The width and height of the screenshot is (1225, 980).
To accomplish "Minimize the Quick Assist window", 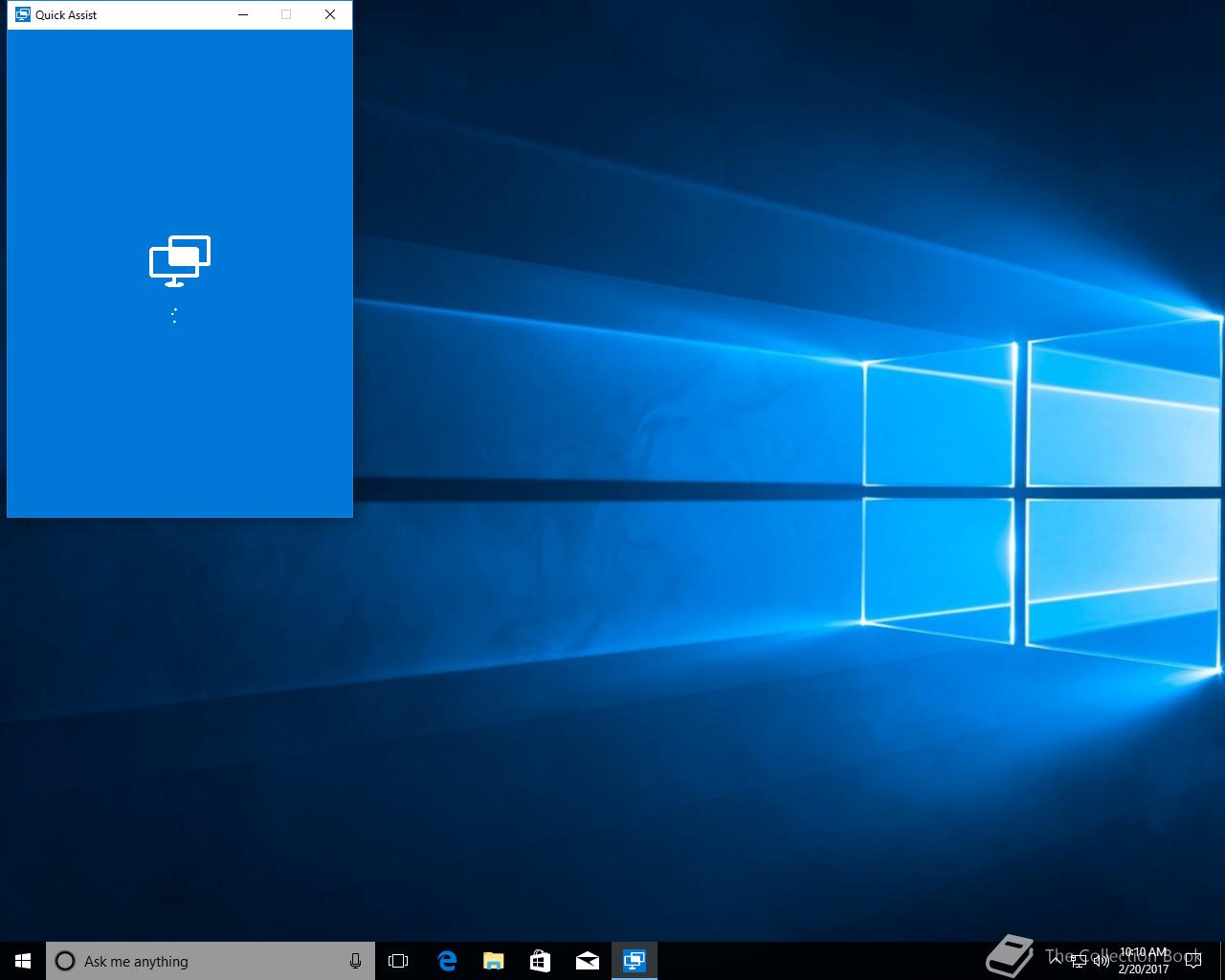I will click(243, 14).
